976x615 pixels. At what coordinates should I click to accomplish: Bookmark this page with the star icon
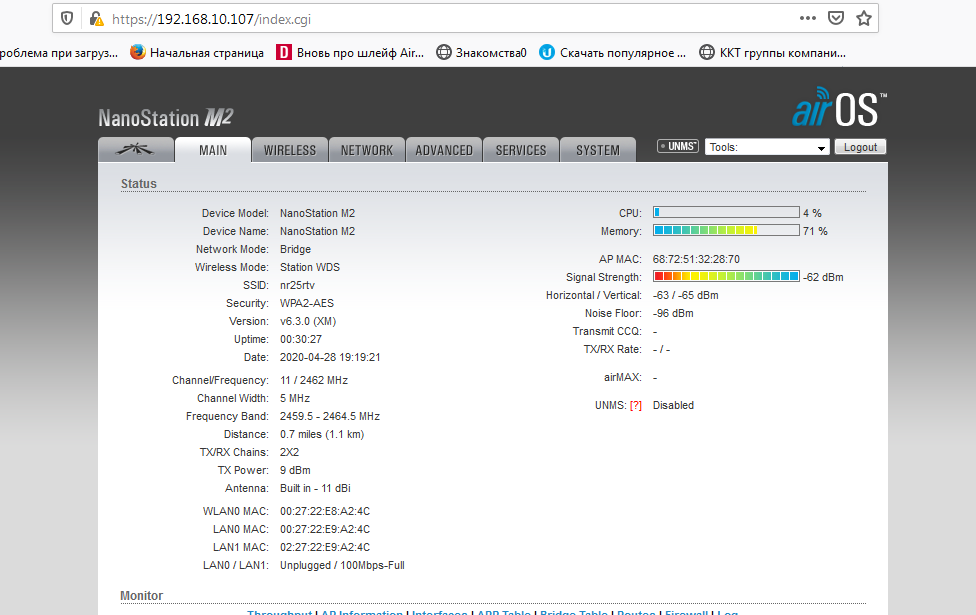(x=863, y=18)
